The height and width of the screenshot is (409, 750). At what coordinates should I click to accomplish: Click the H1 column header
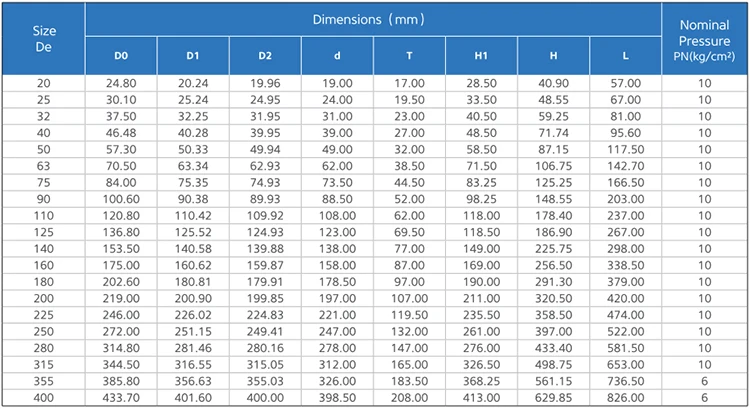pos(481,54)
